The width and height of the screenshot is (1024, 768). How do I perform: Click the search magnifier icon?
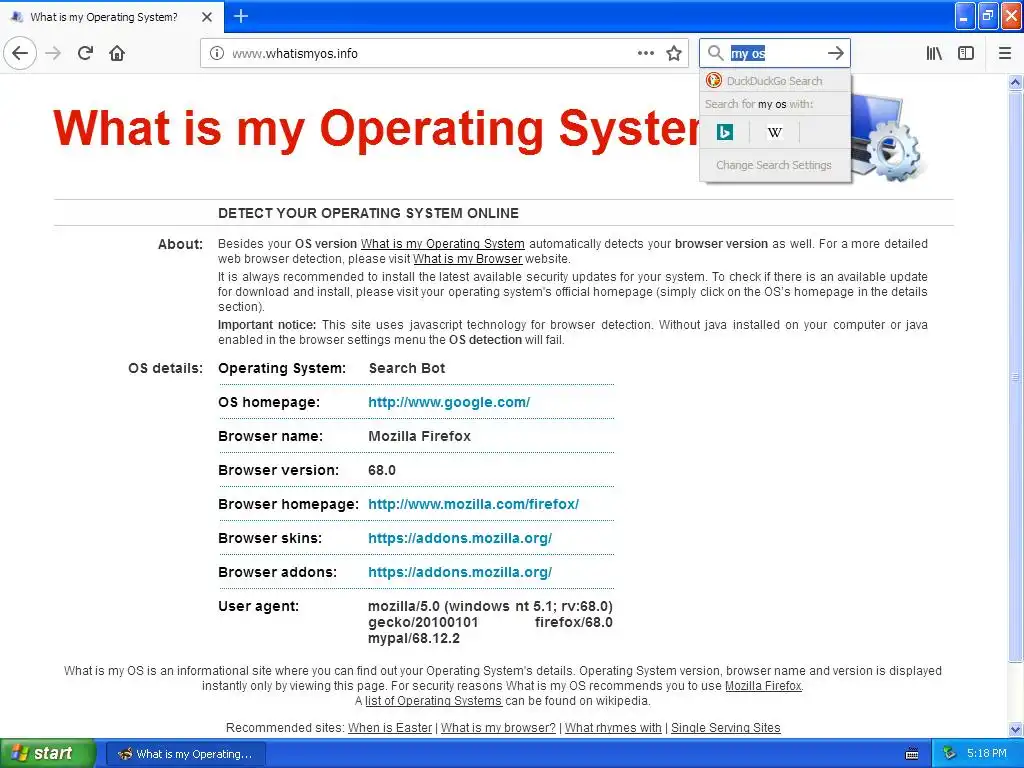point(715,53)
